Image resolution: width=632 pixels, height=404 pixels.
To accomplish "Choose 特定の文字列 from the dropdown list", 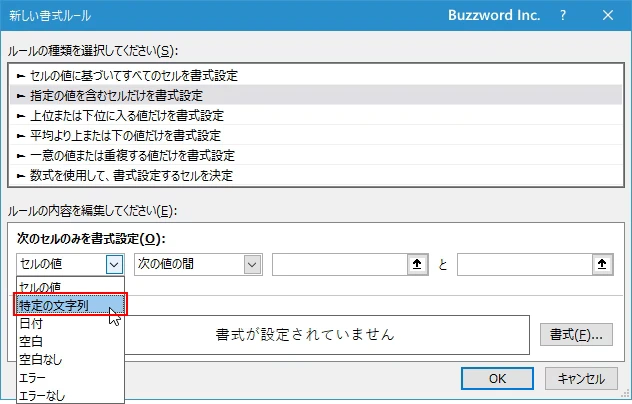I will pyautogui.click(x=70, y=305).
